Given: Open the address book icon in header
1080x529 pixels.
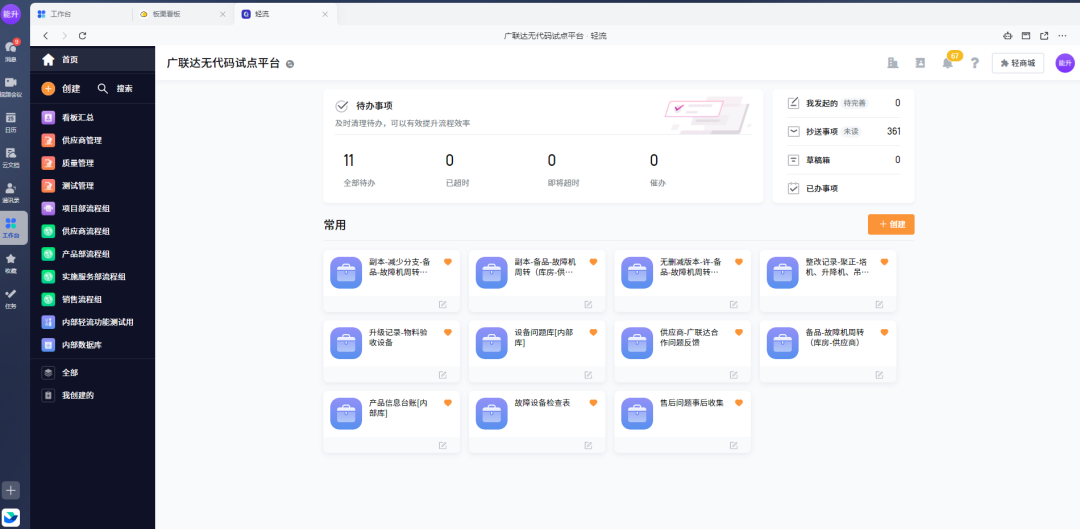Looking at the screenshot, I should click(920, 63).
